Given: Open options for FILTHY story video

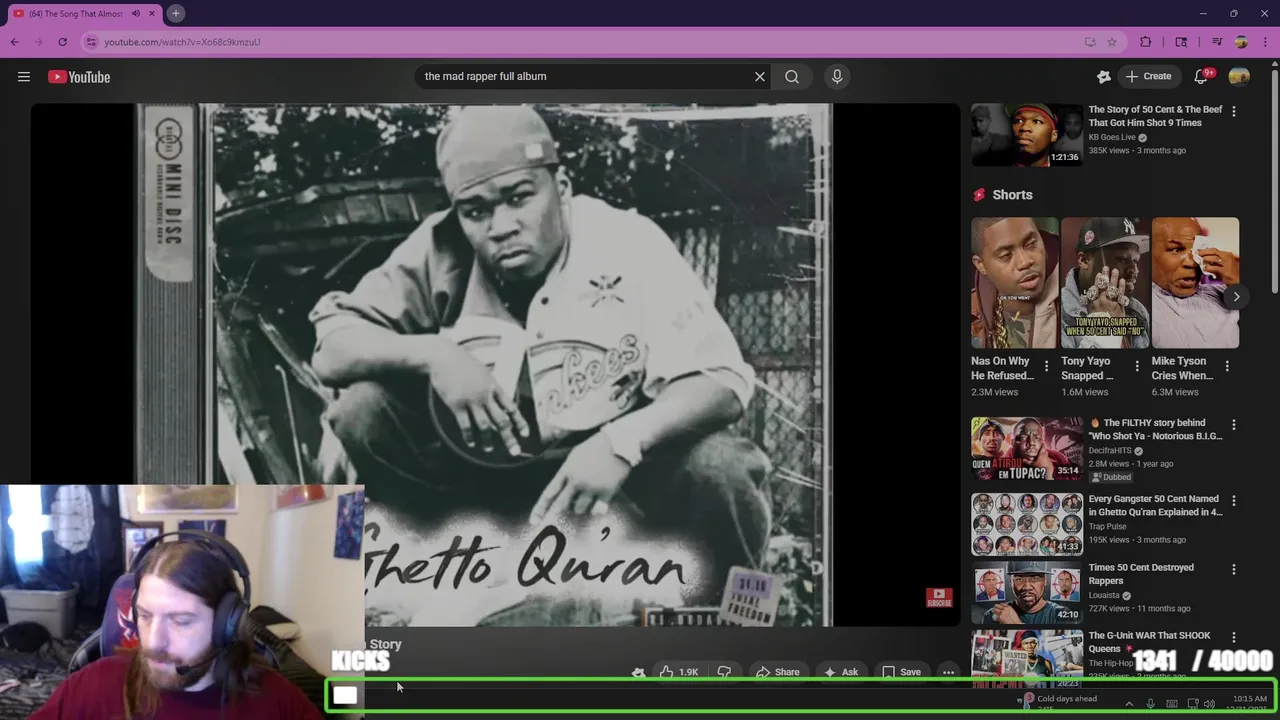Looking at the screenshot, I should [1234, 424].
